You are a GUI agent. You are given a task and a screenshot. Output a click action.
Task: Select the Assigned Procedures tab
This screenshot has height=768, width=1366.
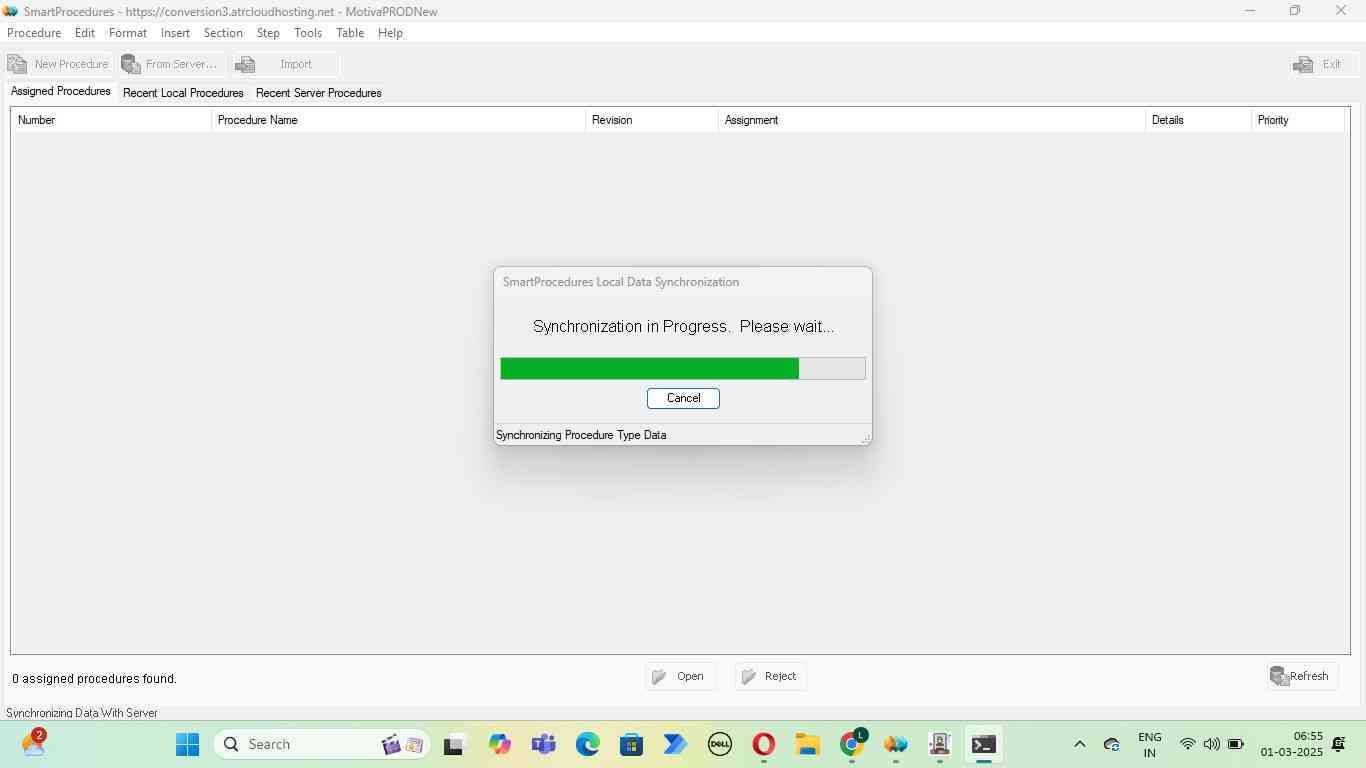pyautogui.click(x=61, y=91)
